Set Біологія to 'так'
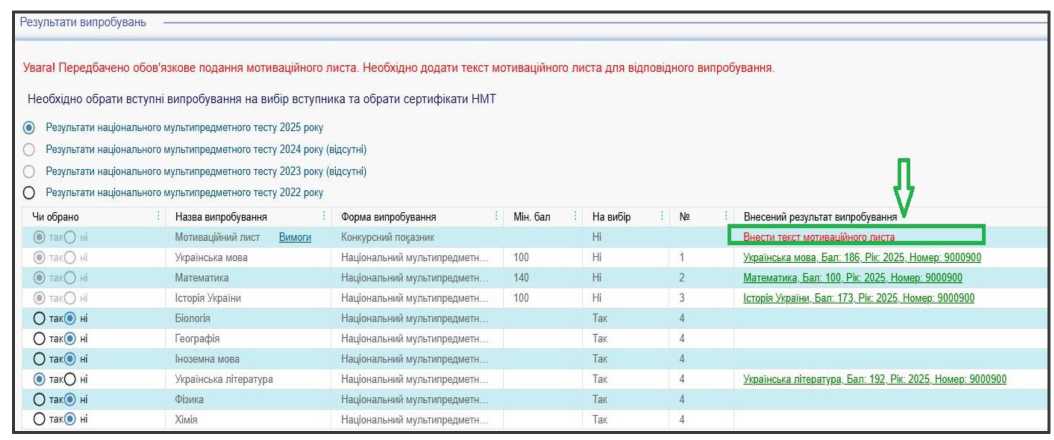This screenshot has height=440, width=1054. click(x=40, y=318)
